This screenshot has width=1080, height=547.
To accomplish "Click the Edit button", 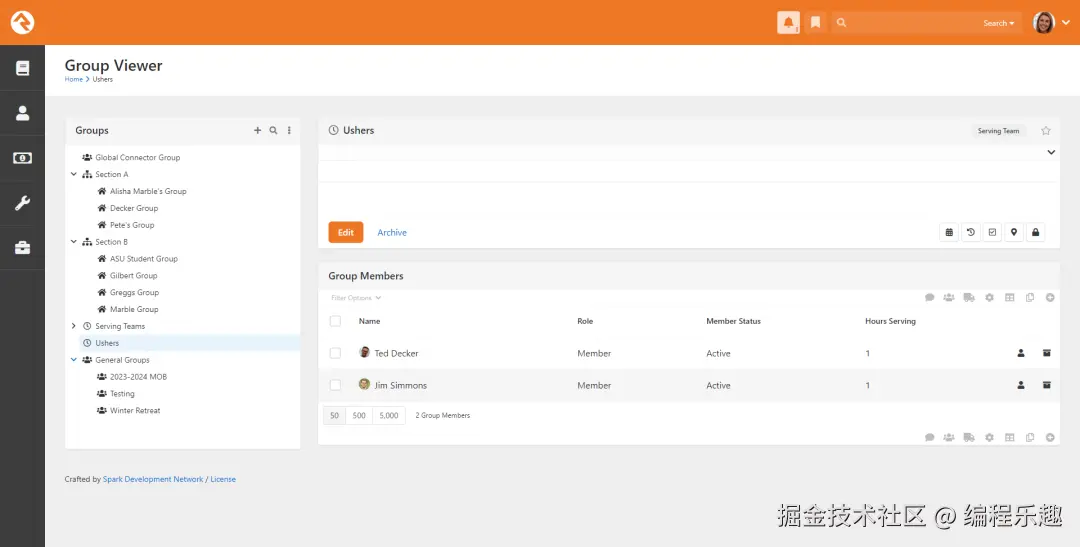I will pos(346,232).
